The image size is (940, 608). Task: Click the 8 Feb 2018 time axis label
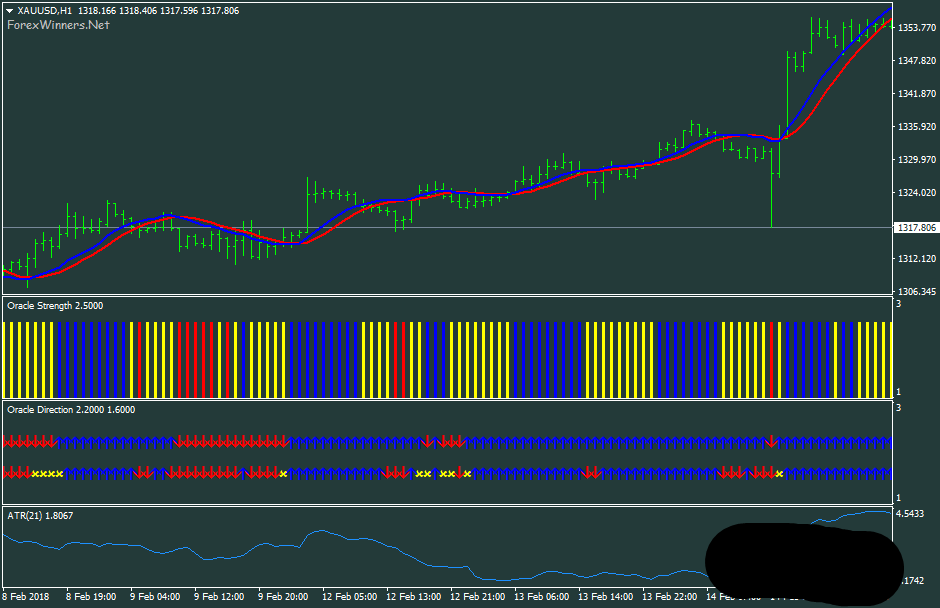[26, 597]
